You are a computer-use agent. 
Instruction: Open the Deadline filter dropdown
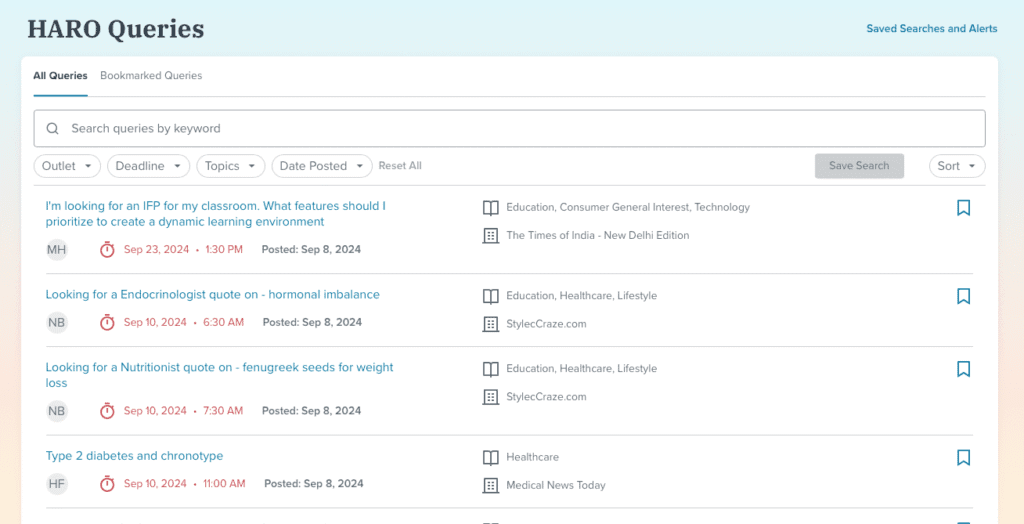click(x=148, y=166)
